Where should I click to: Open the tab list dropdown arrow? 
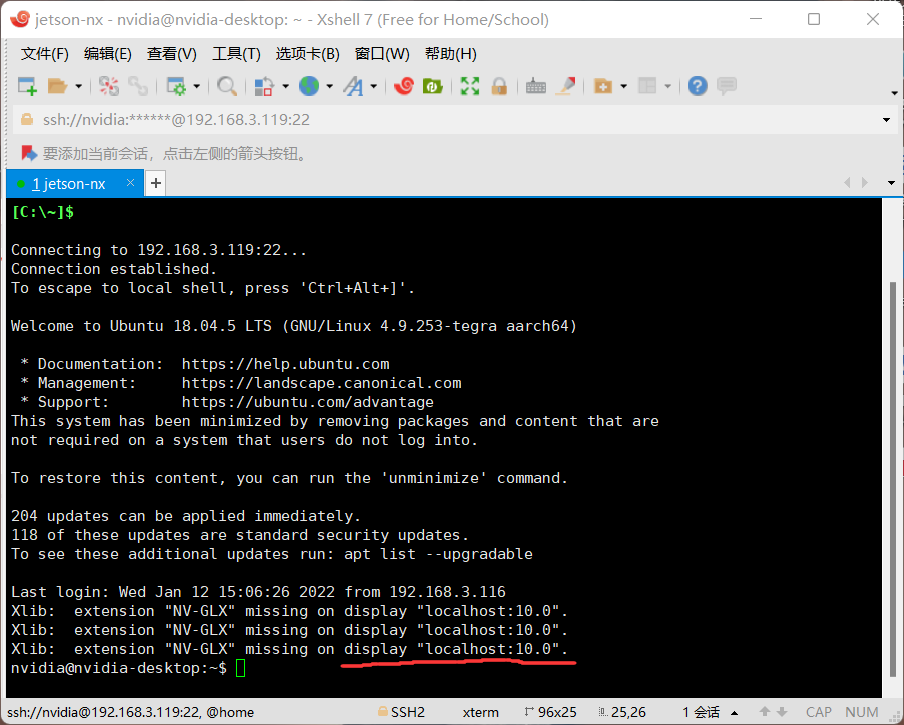pyautogui.click(x=891, y=183)
